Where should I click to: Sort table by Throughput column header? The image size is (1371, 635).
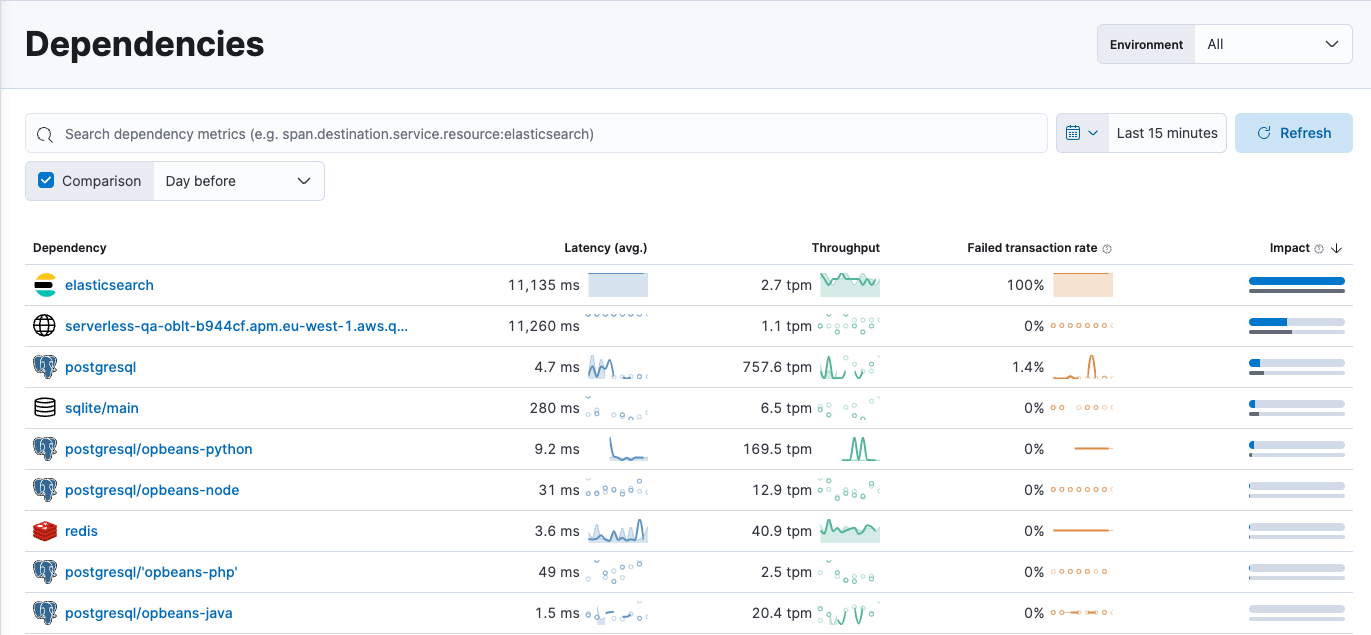click(845, 248)
